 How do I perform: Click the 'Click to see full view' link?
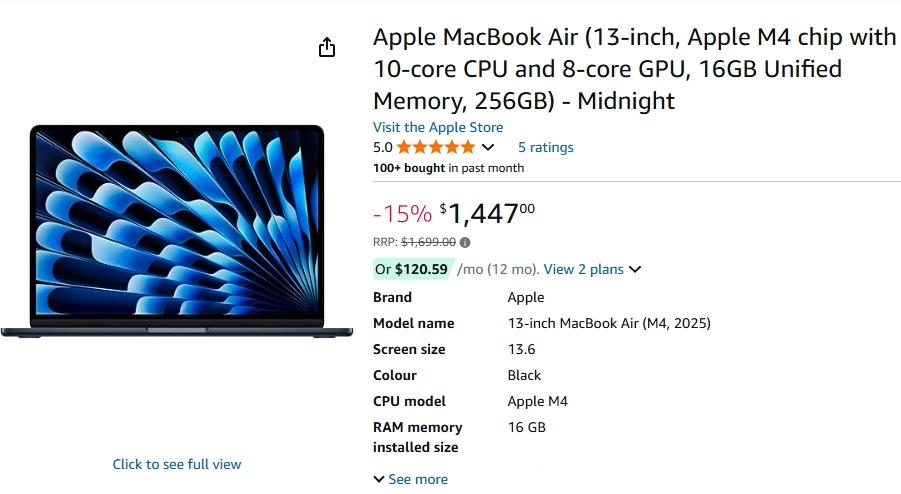click(x=177, y=464)
